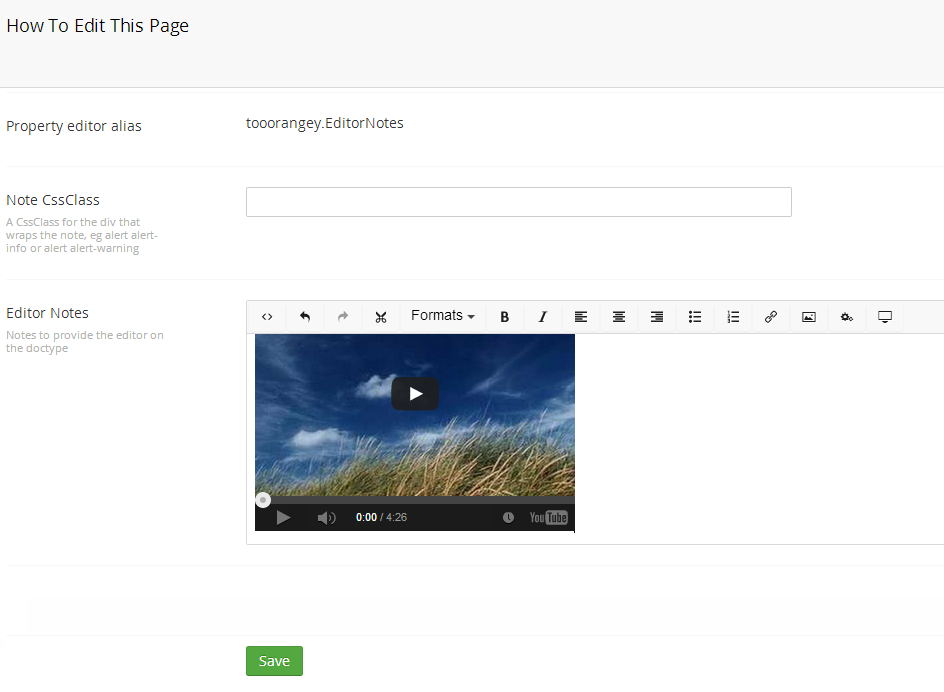Expand the Formats dropdown
The image size is (944, 692).
pyautogui.click(x=442, y=316)
